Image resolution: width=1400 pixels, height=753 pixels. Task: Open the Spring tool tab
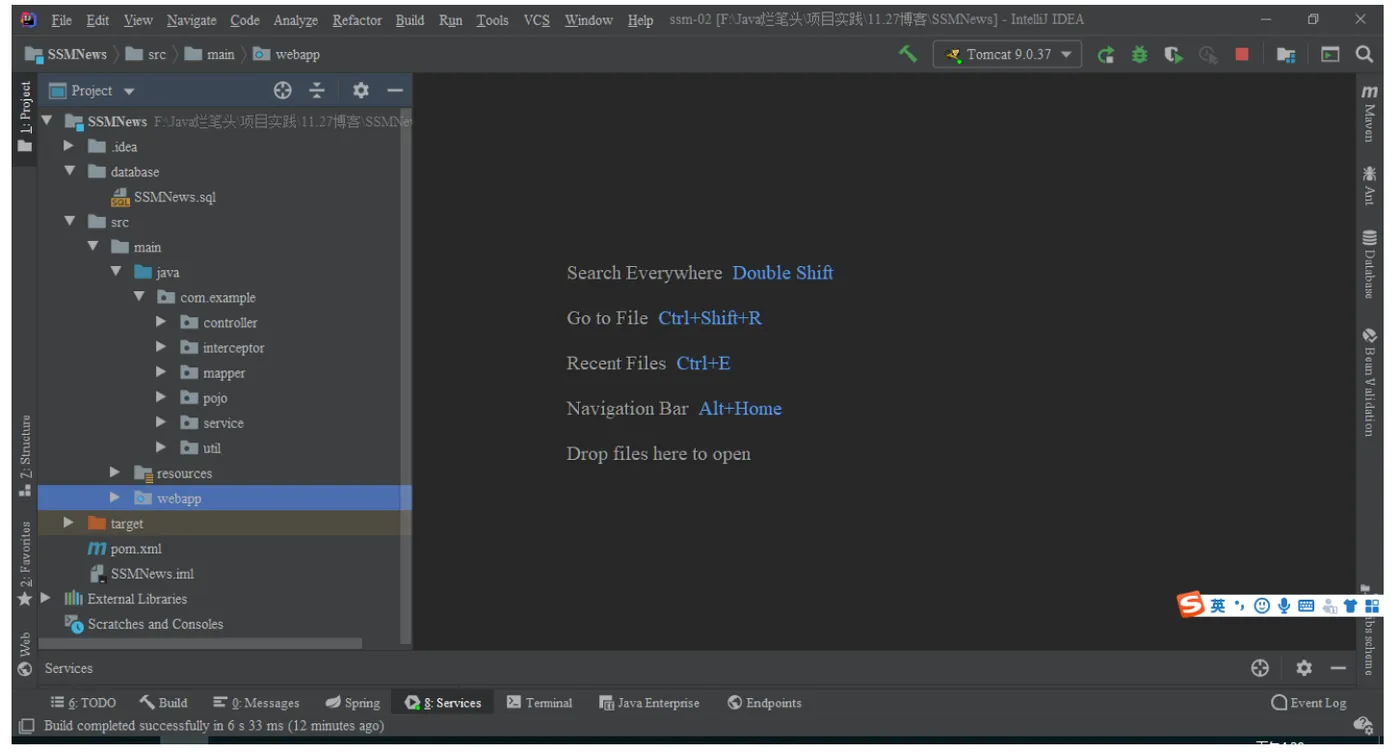pos(352,703)
